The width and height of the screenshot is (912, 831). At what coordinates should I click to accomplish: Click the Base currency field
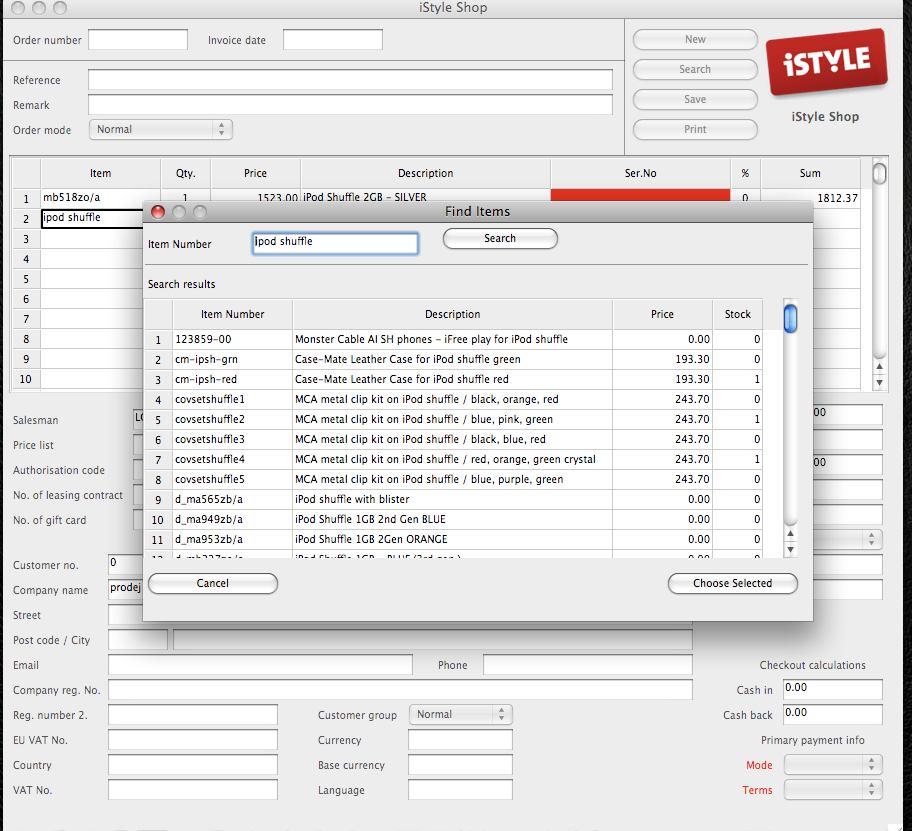(460, 765)
